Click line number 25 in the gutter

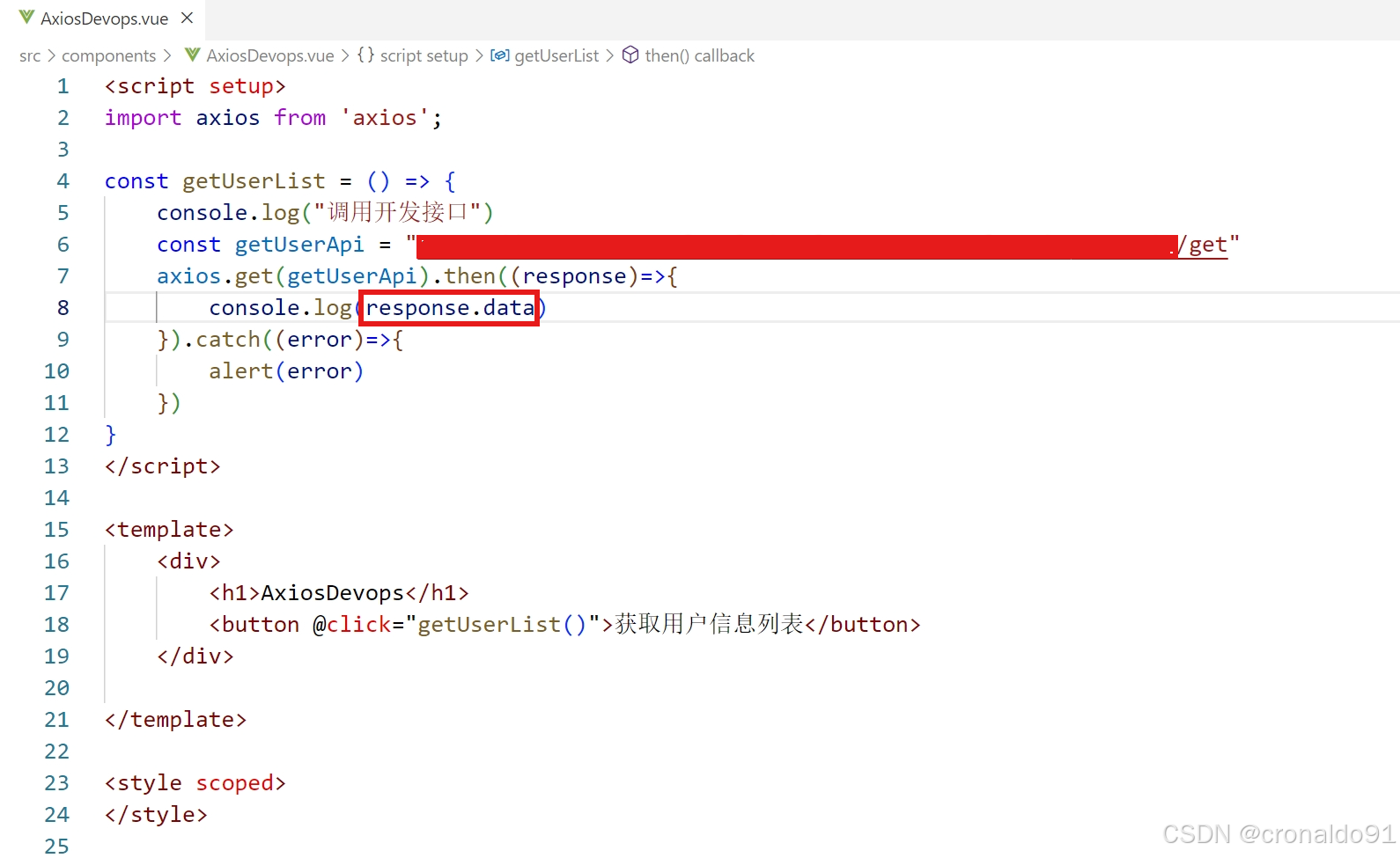pos(56,847)
